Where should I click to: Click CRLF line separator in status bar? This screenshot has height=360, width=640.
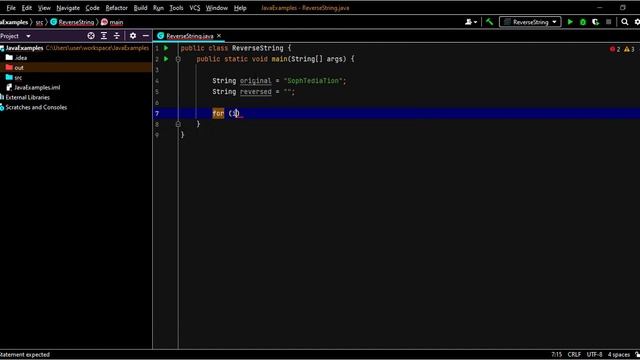click(574, 354)
